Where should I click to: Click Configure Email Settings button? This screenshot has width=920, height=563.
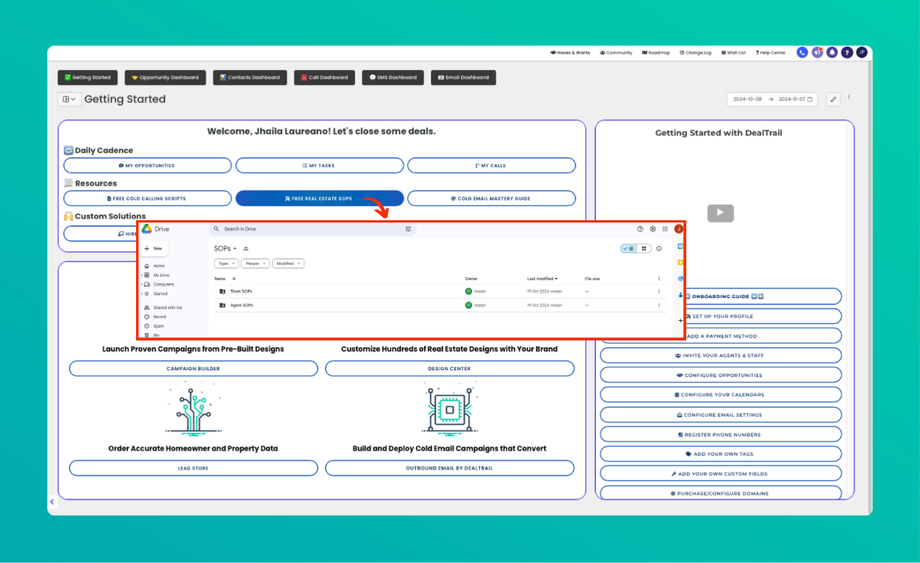[x=721, y=415]
